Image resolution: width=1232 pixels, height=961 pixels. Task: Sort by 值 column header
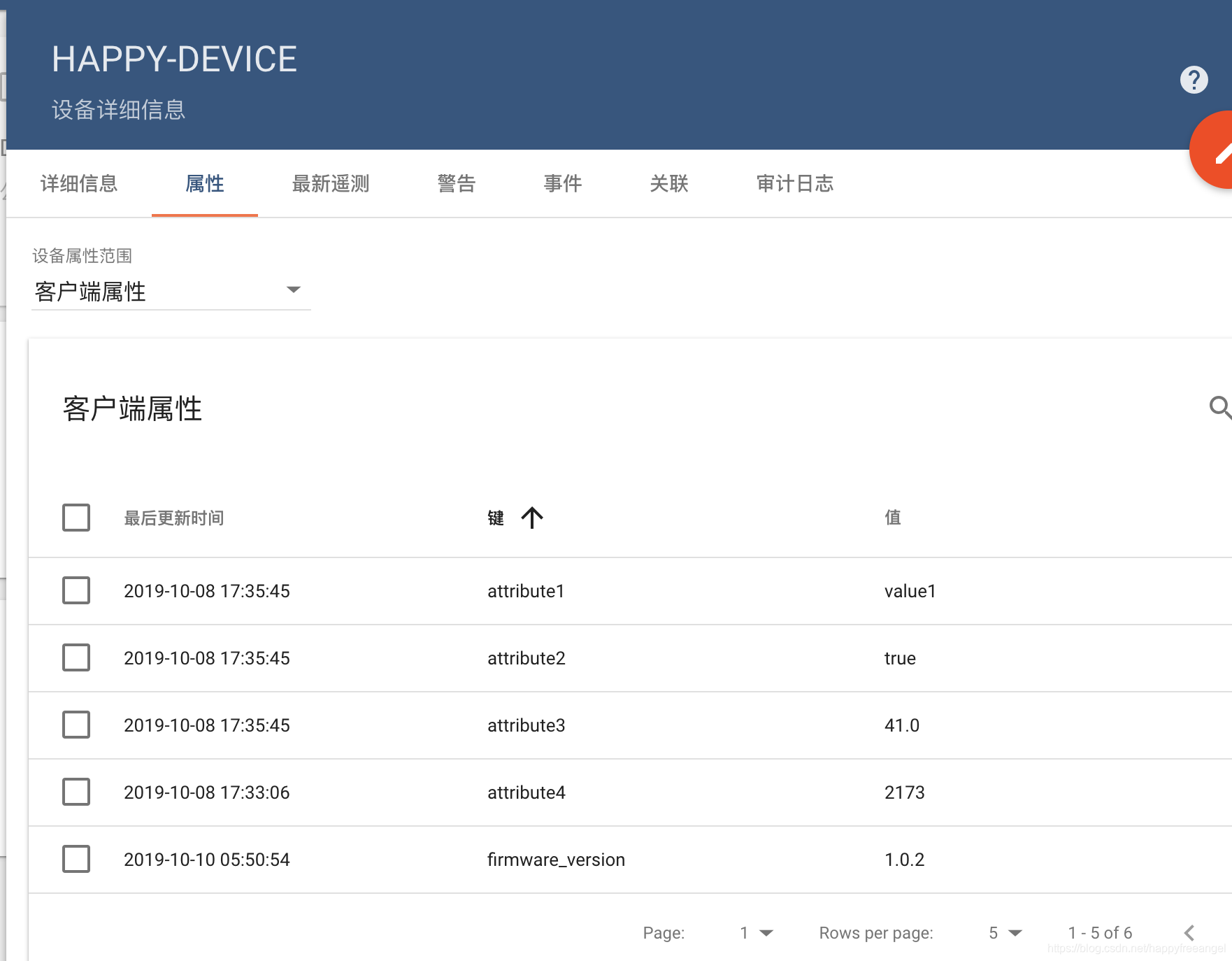tap(893, 518)
